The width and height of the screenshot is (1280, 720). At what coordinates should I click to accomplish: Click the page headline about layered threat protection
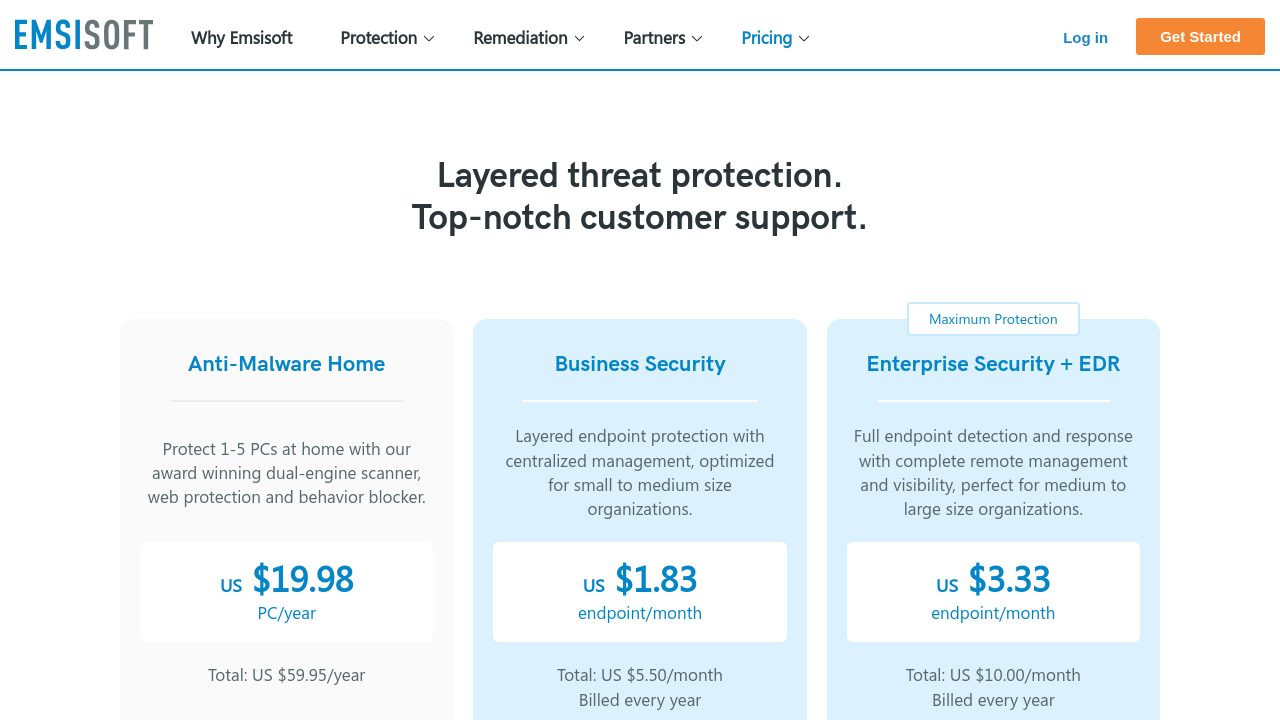click(640, 196)
